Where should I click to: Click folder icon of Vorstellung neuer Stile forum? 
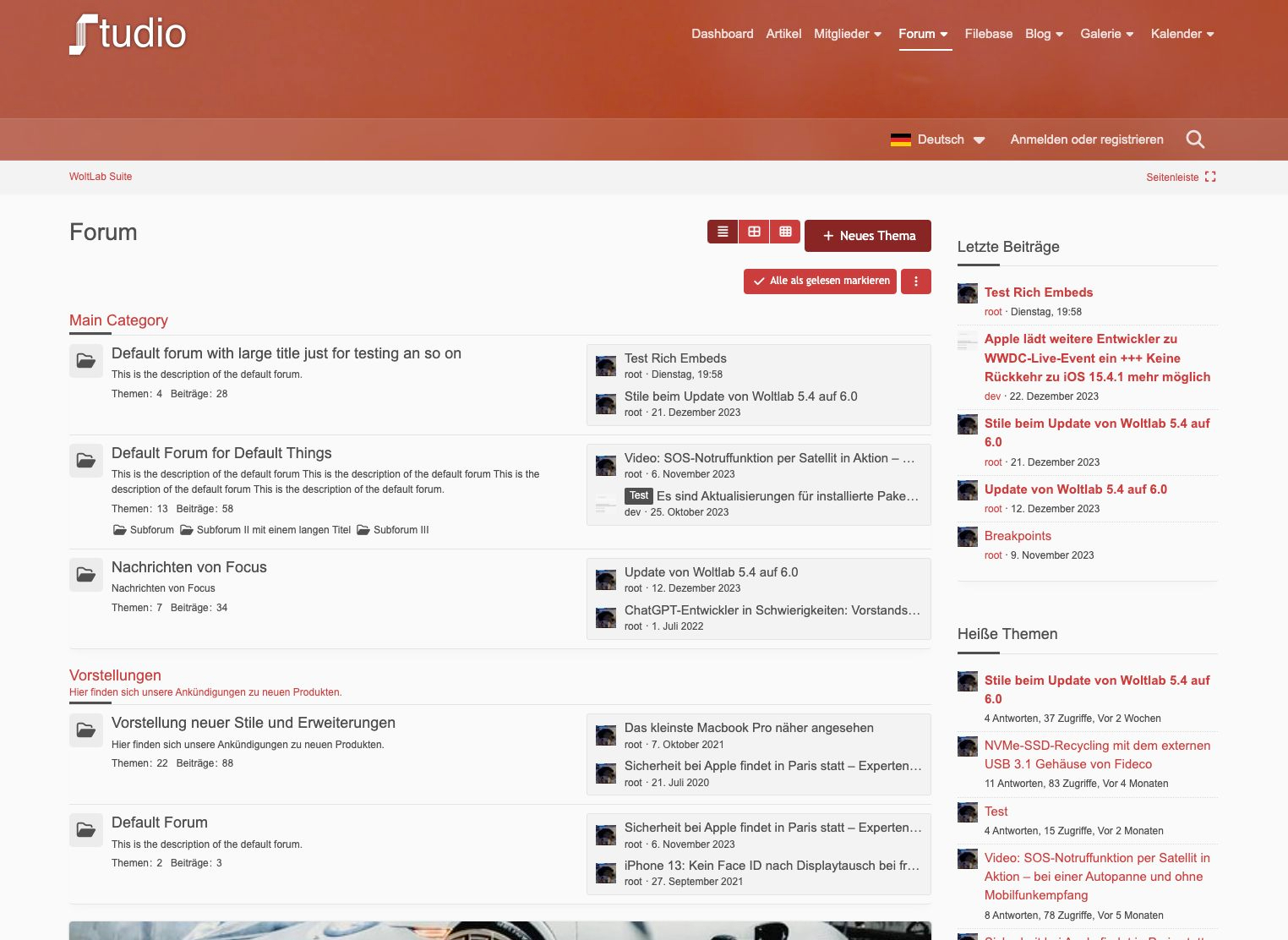point(86,730)
